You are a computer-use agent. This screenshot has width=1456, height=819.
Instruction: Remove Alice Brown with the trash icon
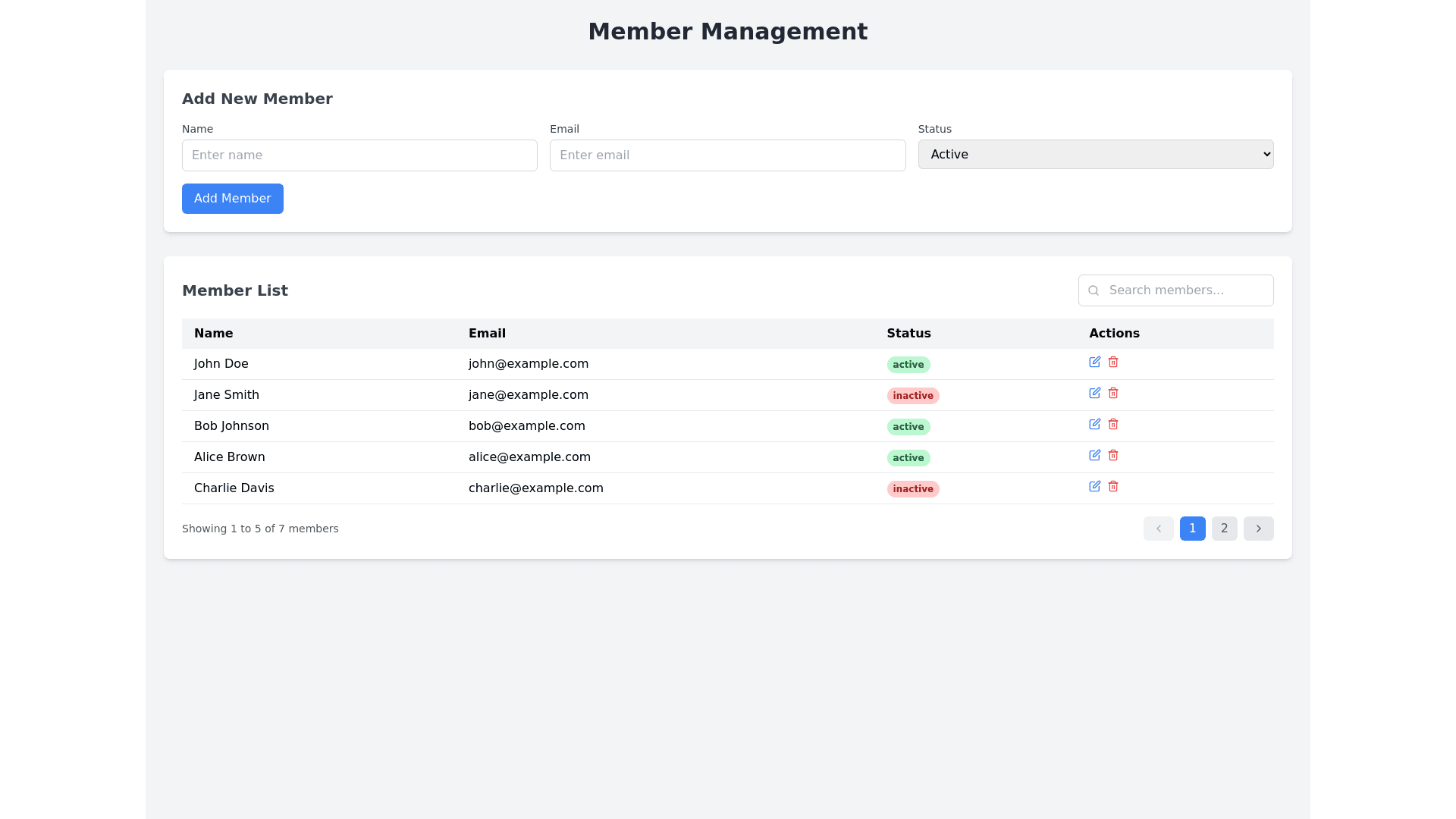(1112, 456)
